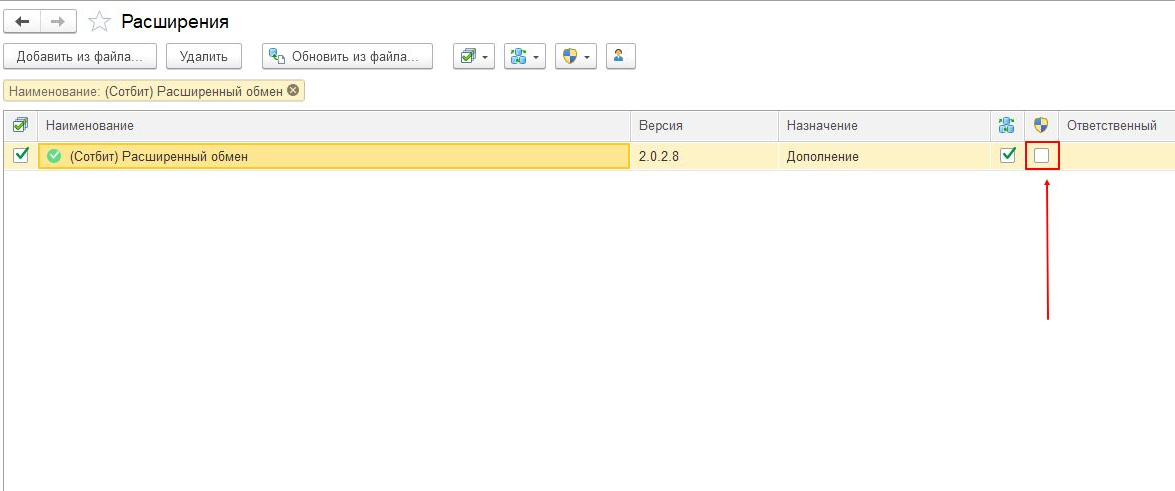This screenshot has height=491, width=1175.
Task: Uncheck the checkbox left of the shield column
Action: pyautogui.click(x=1008, y=156)
